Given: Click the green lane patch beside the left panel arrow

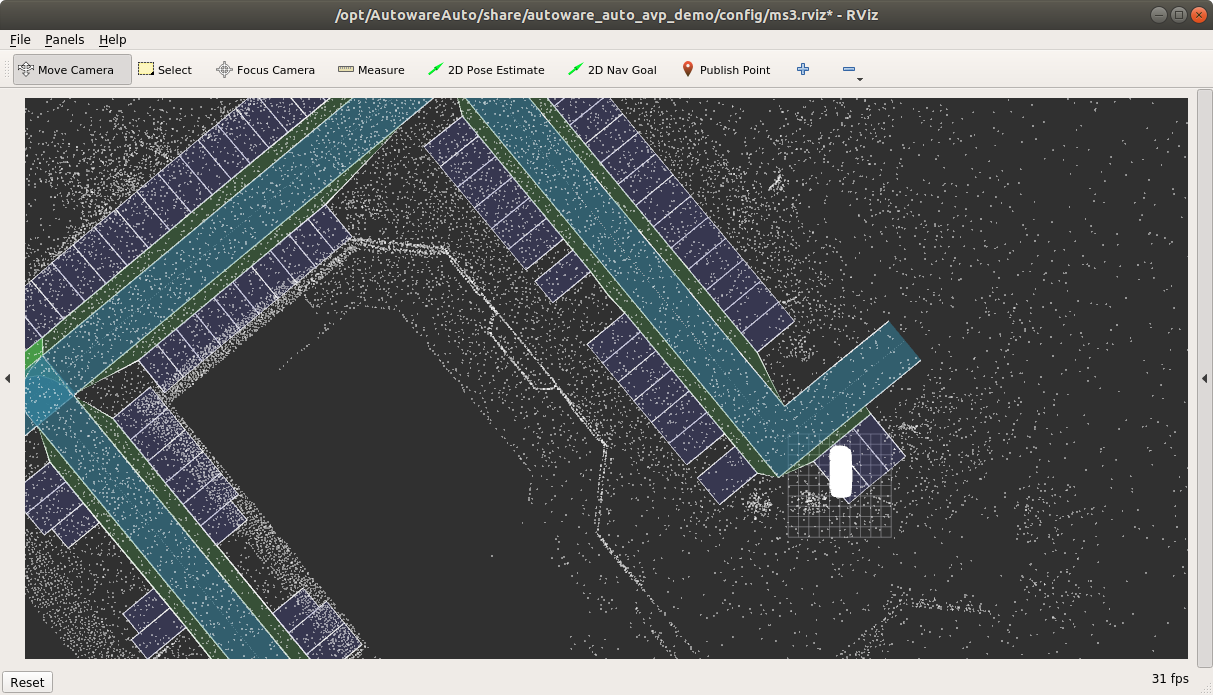Looking at the screenshot, I should click(34, 353).
